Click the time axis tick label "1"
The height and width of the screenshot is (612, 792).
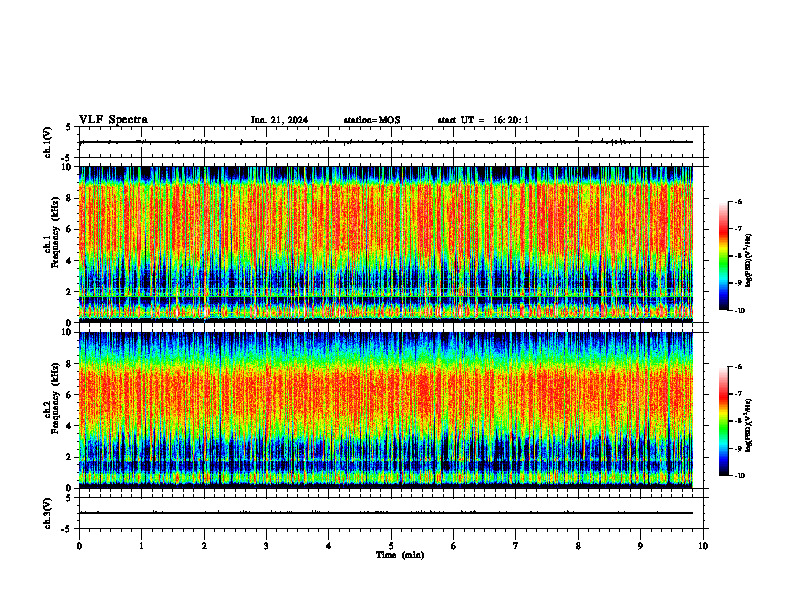coord(141,546)
